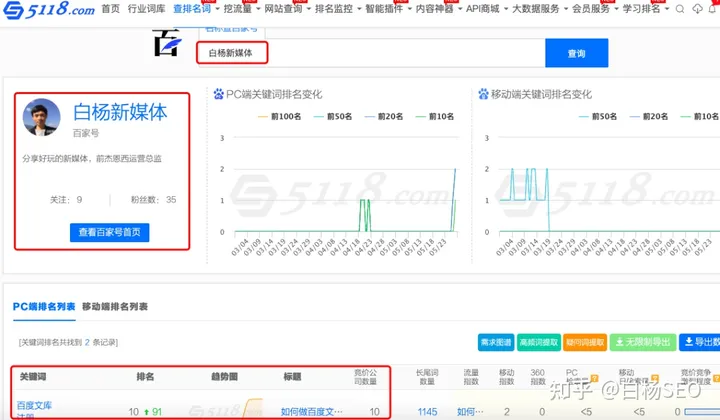This screenshot has width=720, height=420.
Task: Click the question mark icon next to 移动日检索量 column
Action: (654, 378)
